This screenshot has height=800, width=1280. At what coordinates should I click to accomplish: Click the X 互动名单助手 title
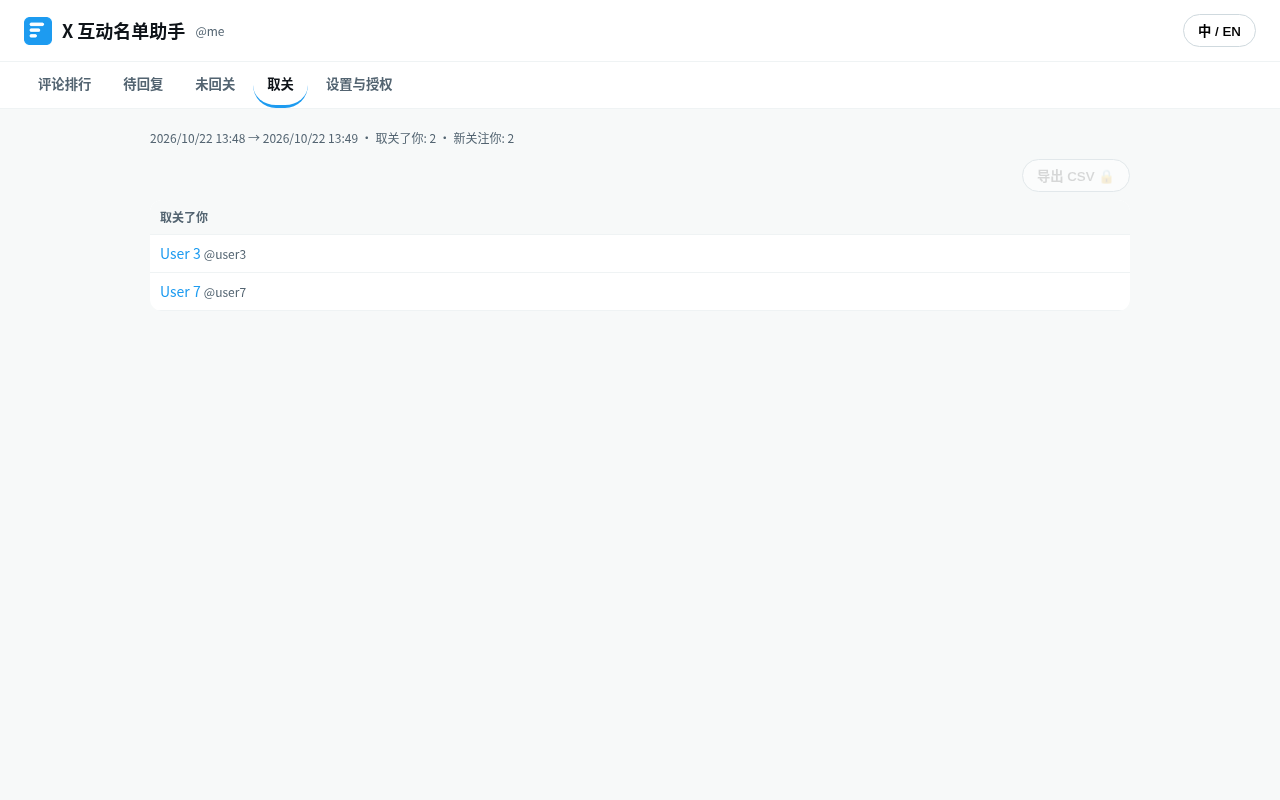pyautogui.click(x=123, y=31)
